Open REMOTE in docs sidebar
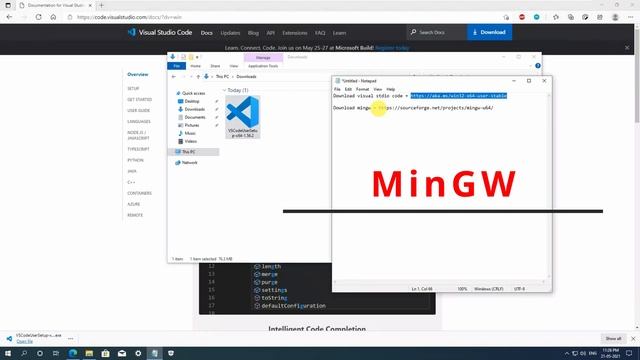The width and height of the screenshot is (640, 360). (x=135, y=215)
